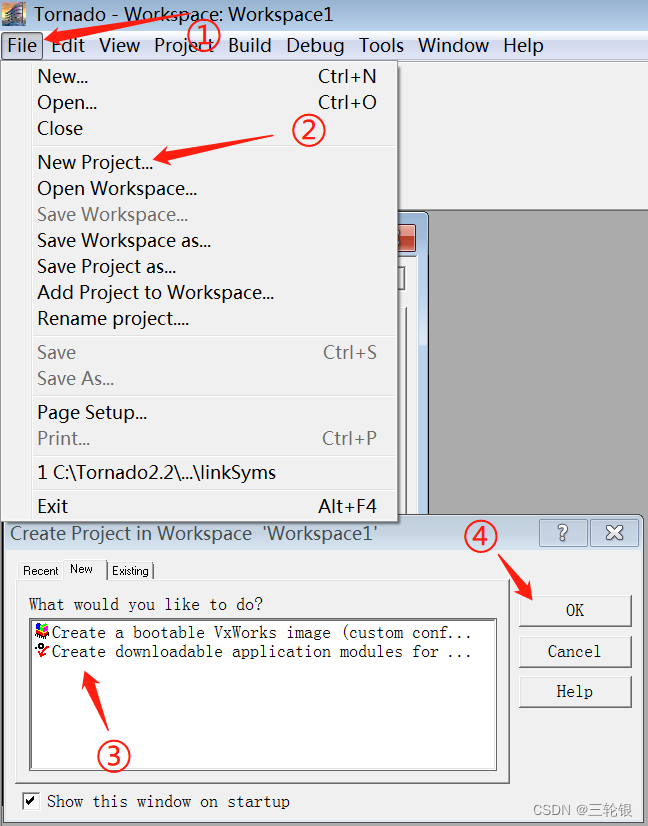Image resolution: width=648 pixels, height=826 pixels.
Task: Click the Tornado application icon in title bar
Action: tap(14, 14)
